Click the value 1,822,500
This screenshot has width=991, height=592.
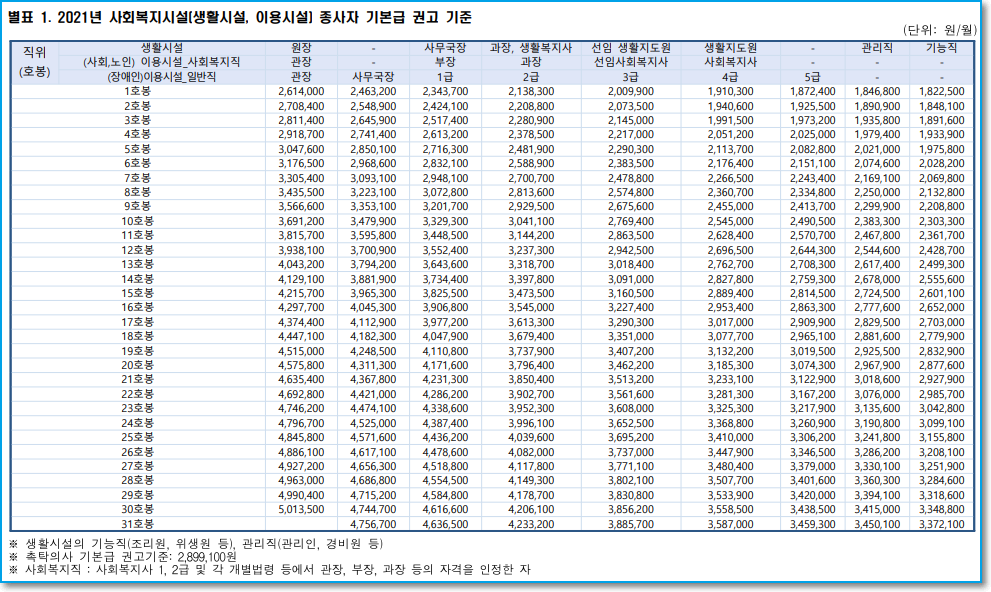[942, 92]
